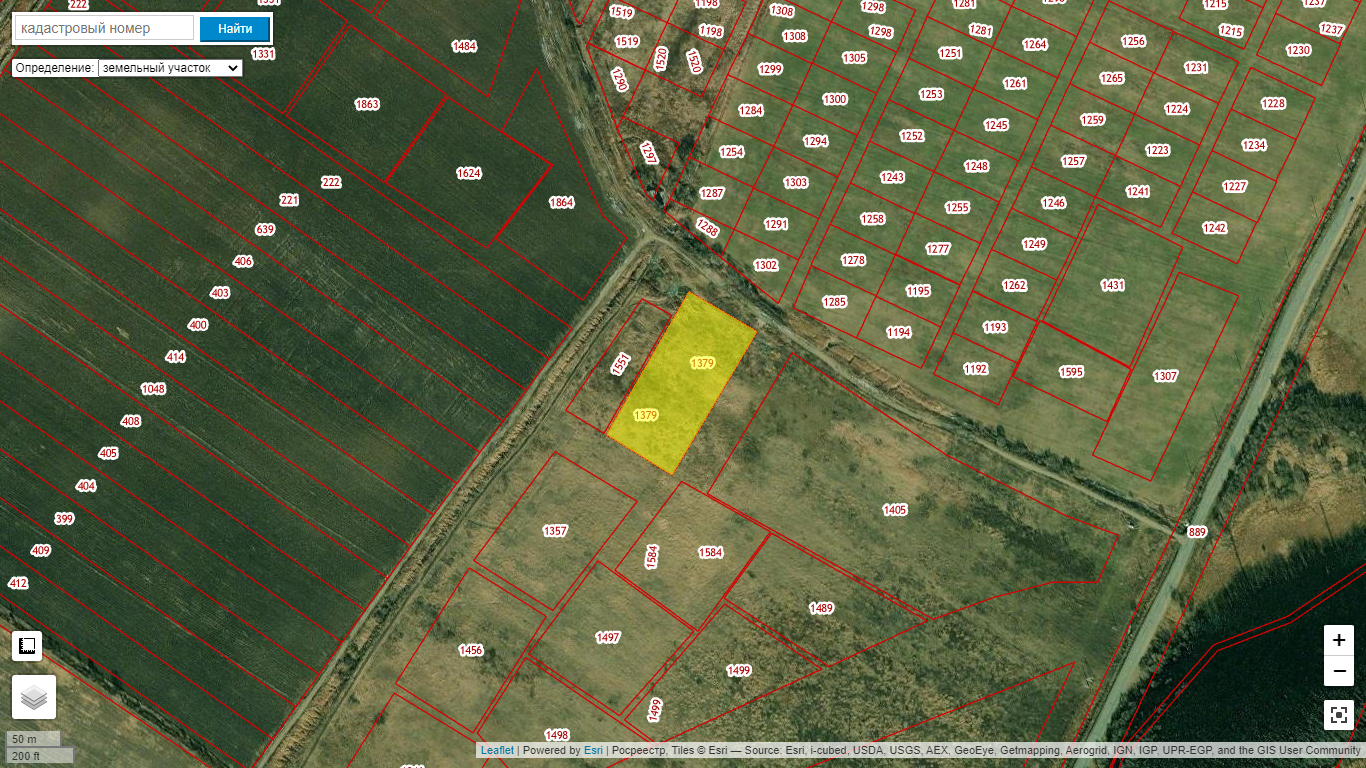Click the locate/center target icon
Image resolution: width=1366 pixels, height=768 pixels.
(1339, 715)
